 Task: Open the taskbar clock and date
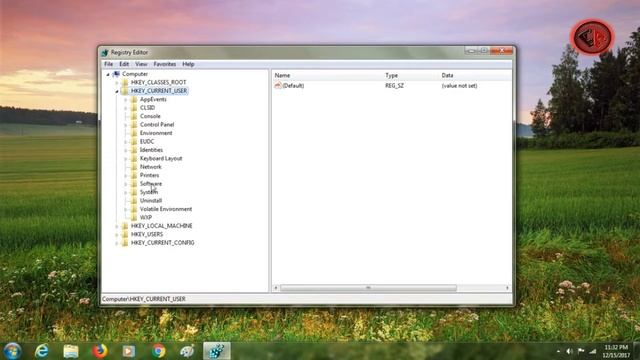coord(616,351)
